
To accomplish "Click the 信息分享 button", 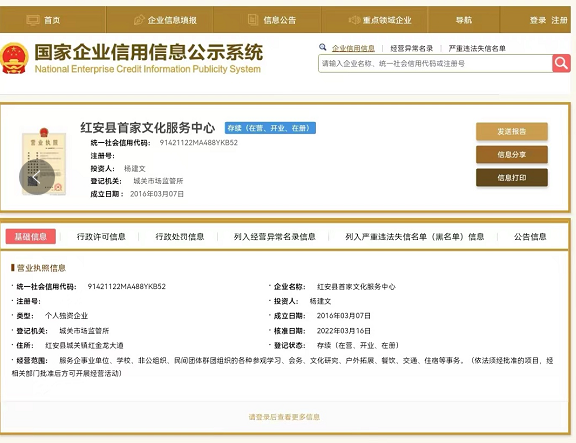I will [512, 155].
